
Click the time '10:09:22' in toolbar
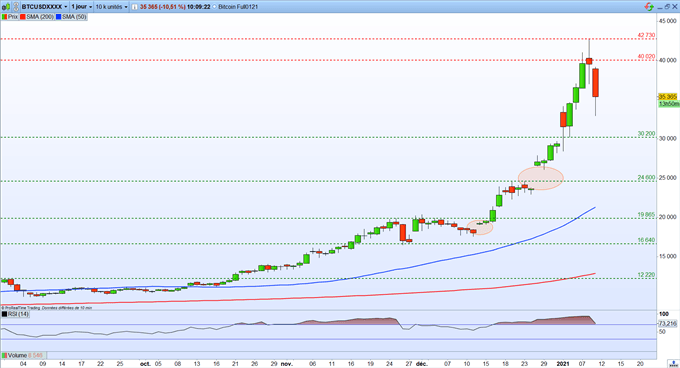(199, 7)
